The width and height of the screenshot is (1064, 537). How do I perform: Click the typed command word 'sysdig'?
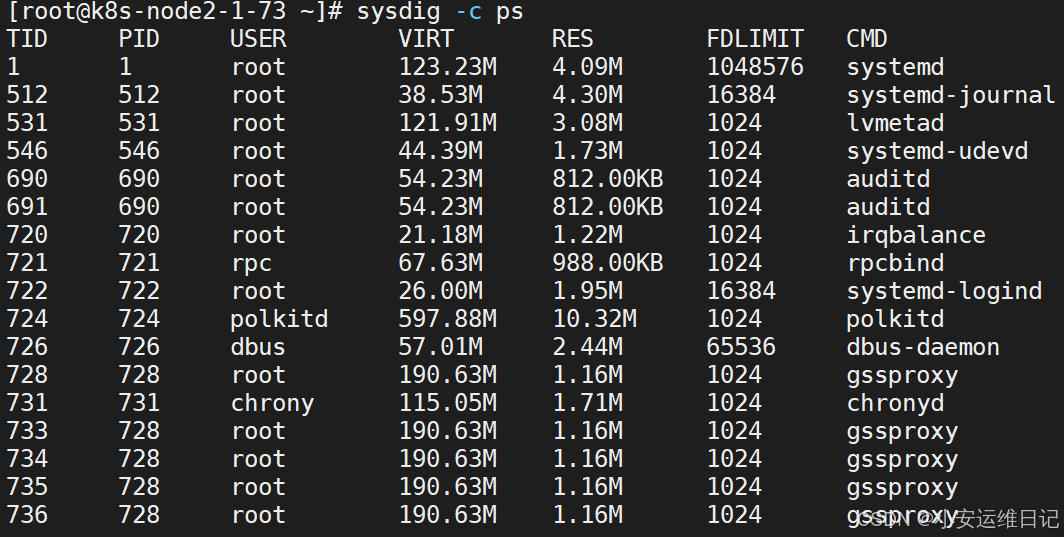pyautogui.click(x=398, y=12)
